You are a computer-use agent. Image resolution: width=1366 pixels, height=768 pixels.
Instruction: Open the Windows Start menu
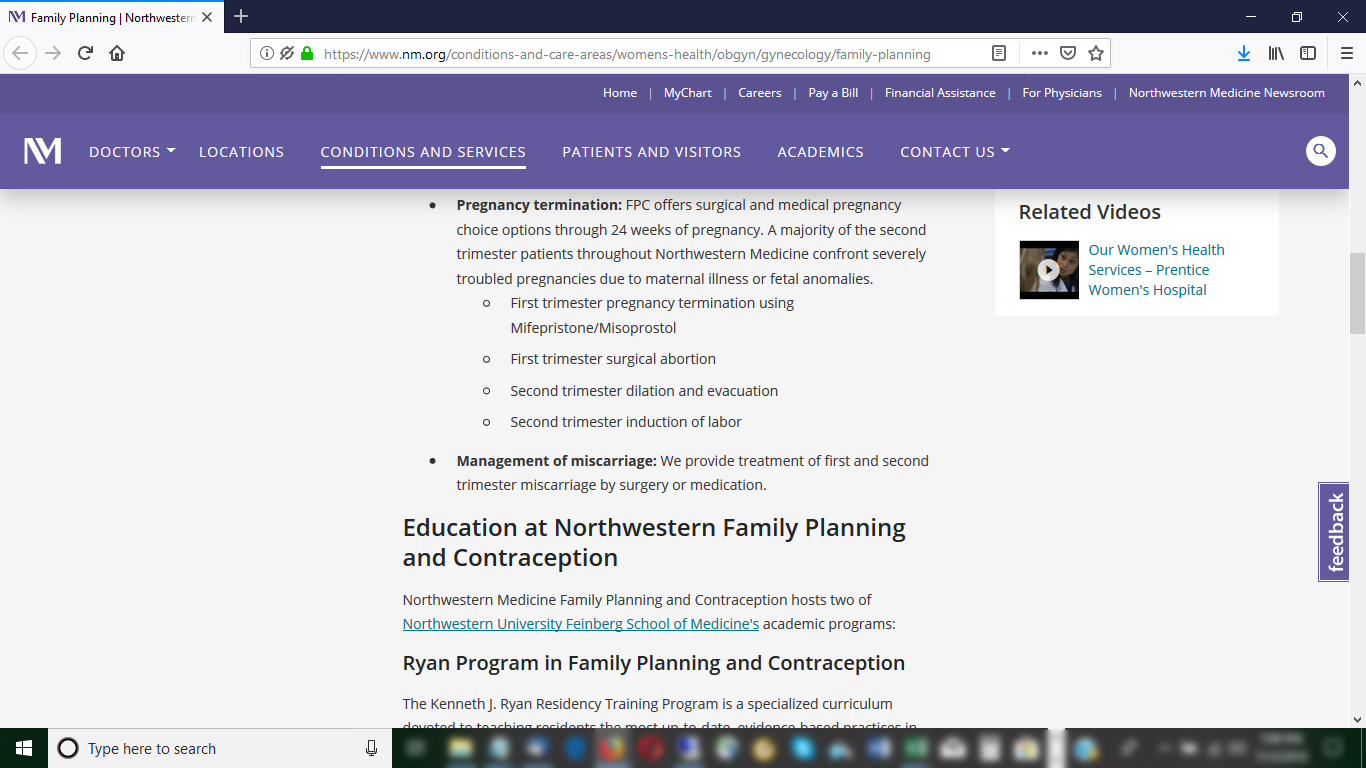pos(24,748)
